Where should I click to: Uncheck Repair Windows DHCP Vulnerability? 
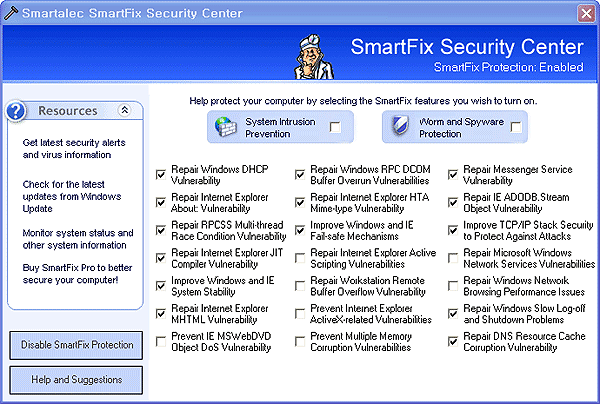[x=161, y=174]
